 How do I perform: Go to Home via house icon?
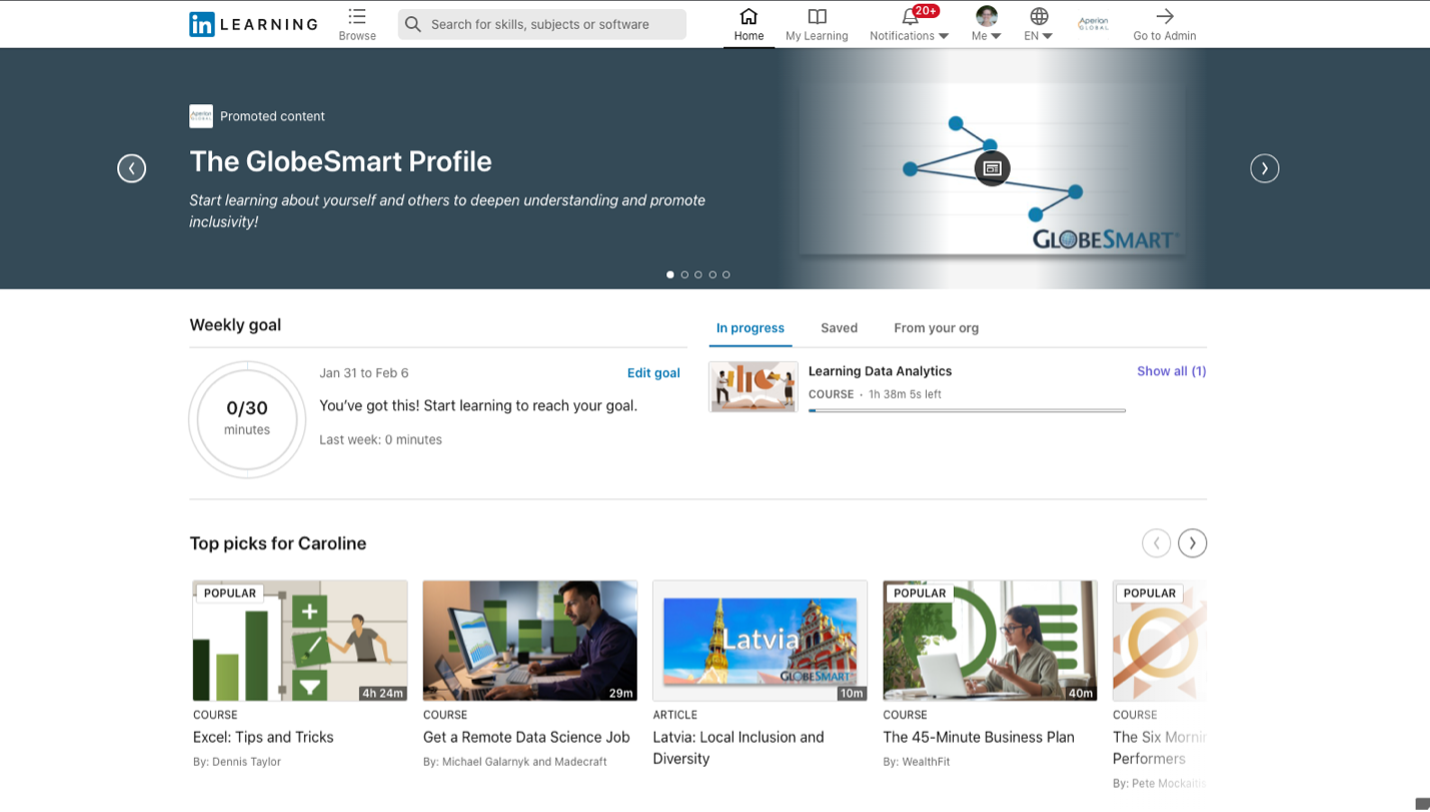(x=748, y=16)
